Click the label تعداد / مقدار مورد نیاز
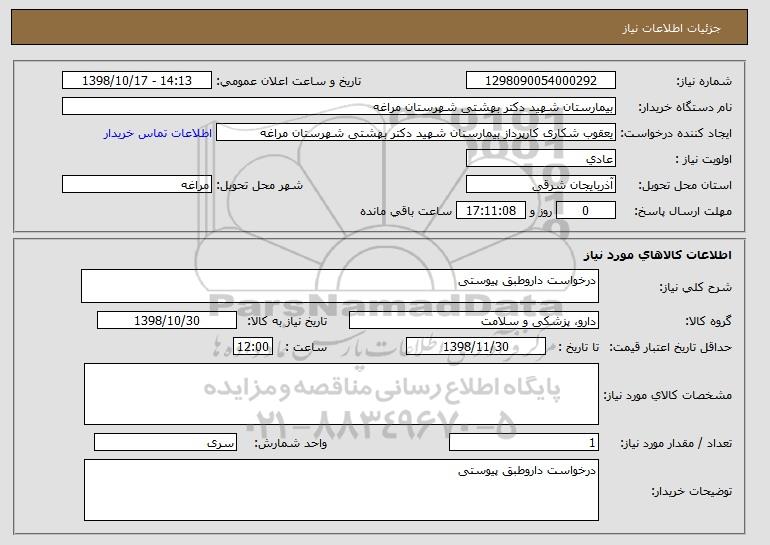The image size is (770, 545). tap(676, 443)
